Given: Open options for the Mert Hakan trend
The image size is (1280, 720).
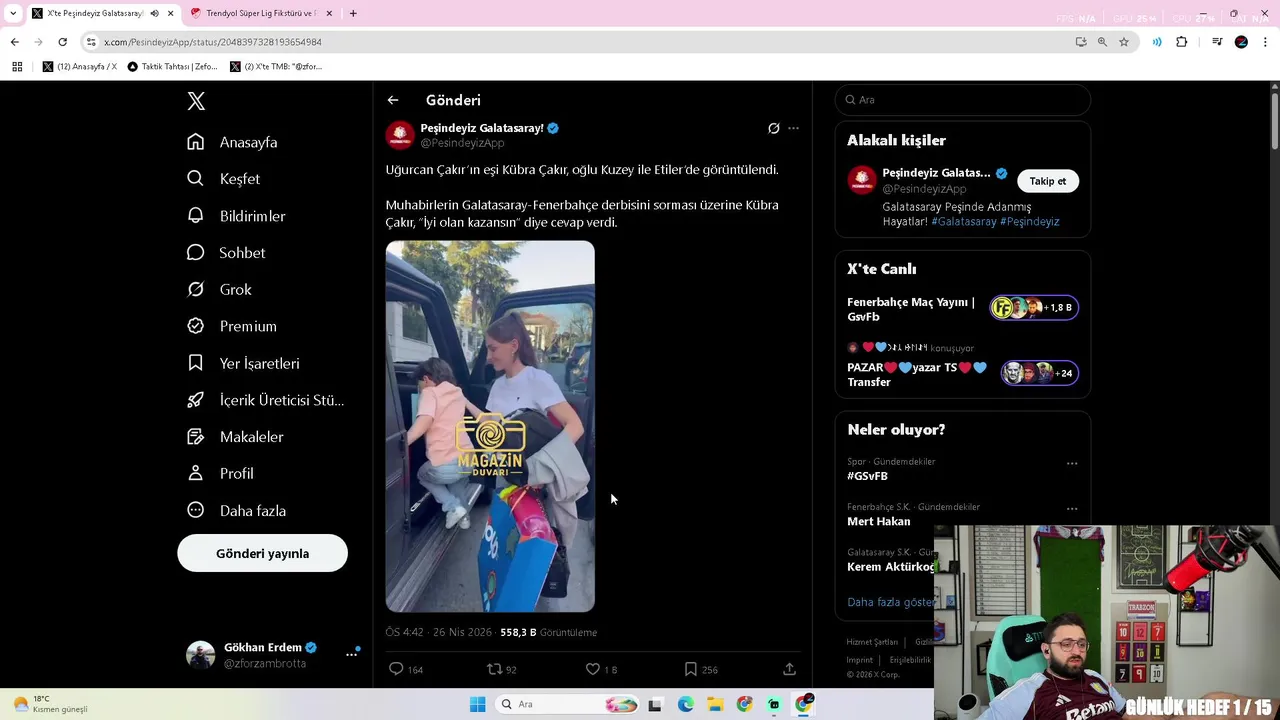Looking at the screenshot, I should click(1072, 508).
